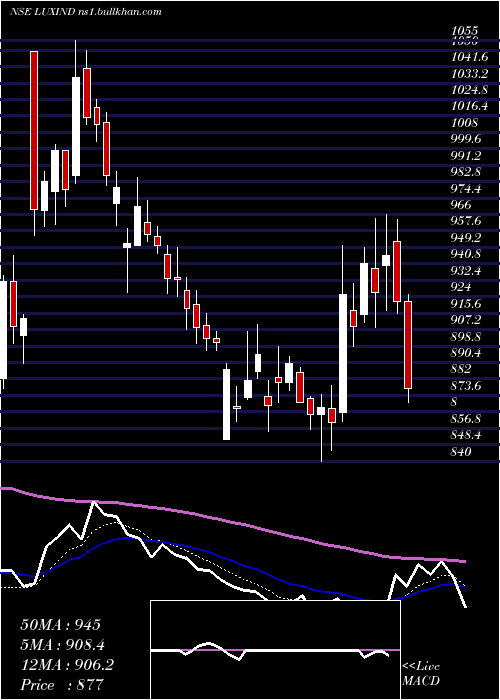Click the 924 price axis label

pos(462,287)
